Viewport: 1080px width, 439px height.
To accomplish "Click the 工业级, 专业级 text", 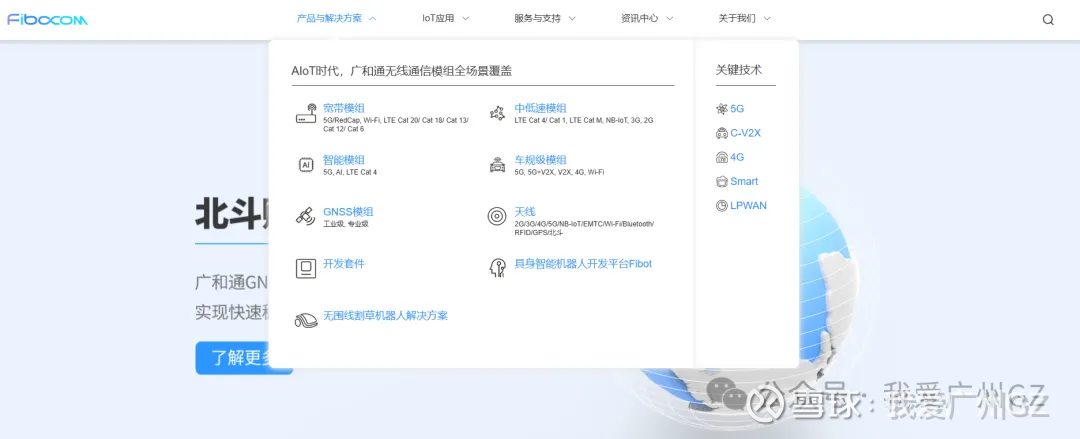I will [346, 224].
